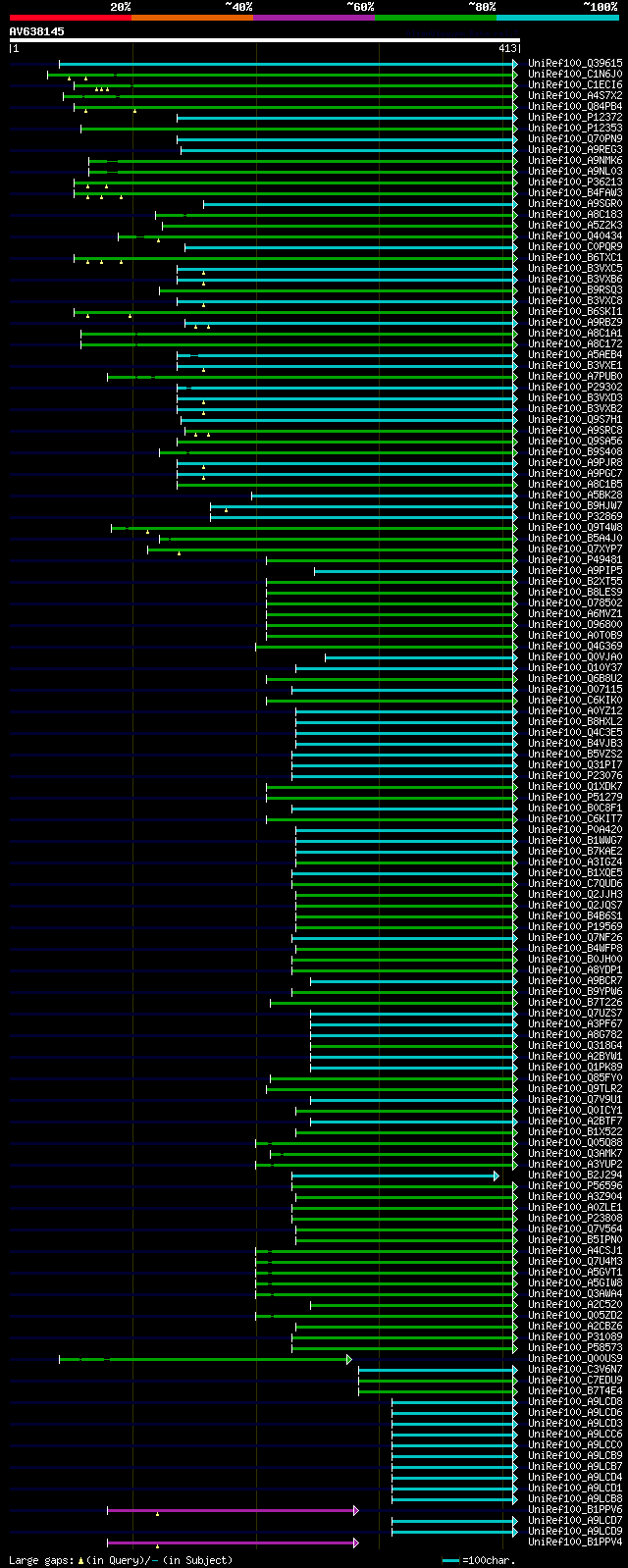The height and width of the screenshot is (1568, 628).
Task: Select label UniRef100_C6KIK0
Action: coord(575,700)
